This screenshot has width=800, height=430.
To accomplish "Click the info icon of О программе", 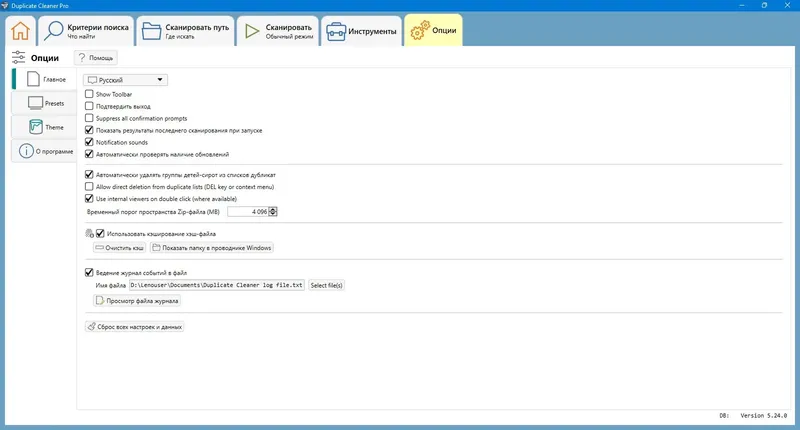I will coord(26,151).
